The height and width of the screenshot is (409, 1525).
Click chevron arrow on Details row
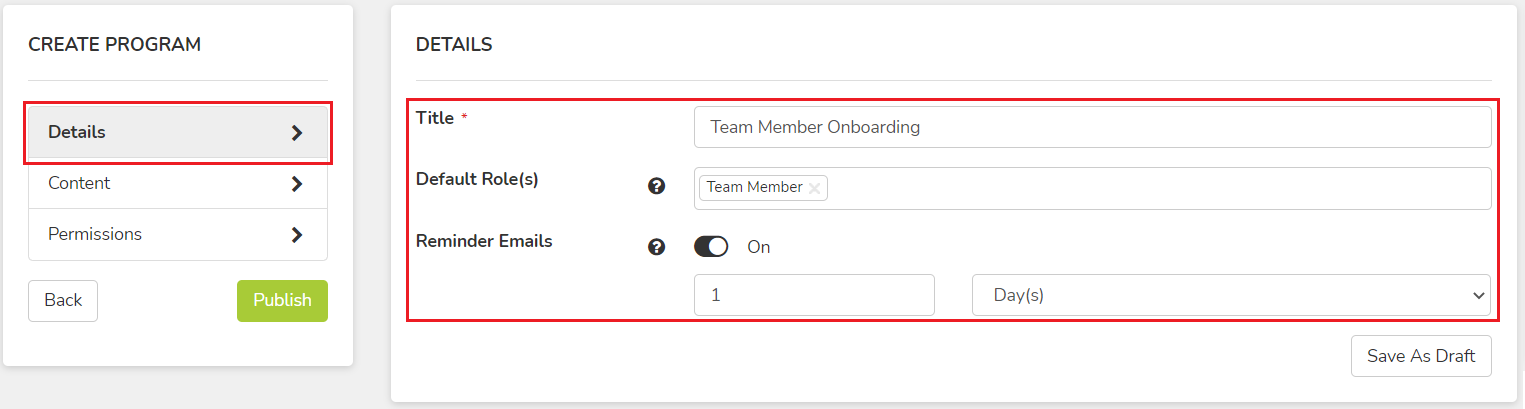pyautogui.click(x=296, y=133)
